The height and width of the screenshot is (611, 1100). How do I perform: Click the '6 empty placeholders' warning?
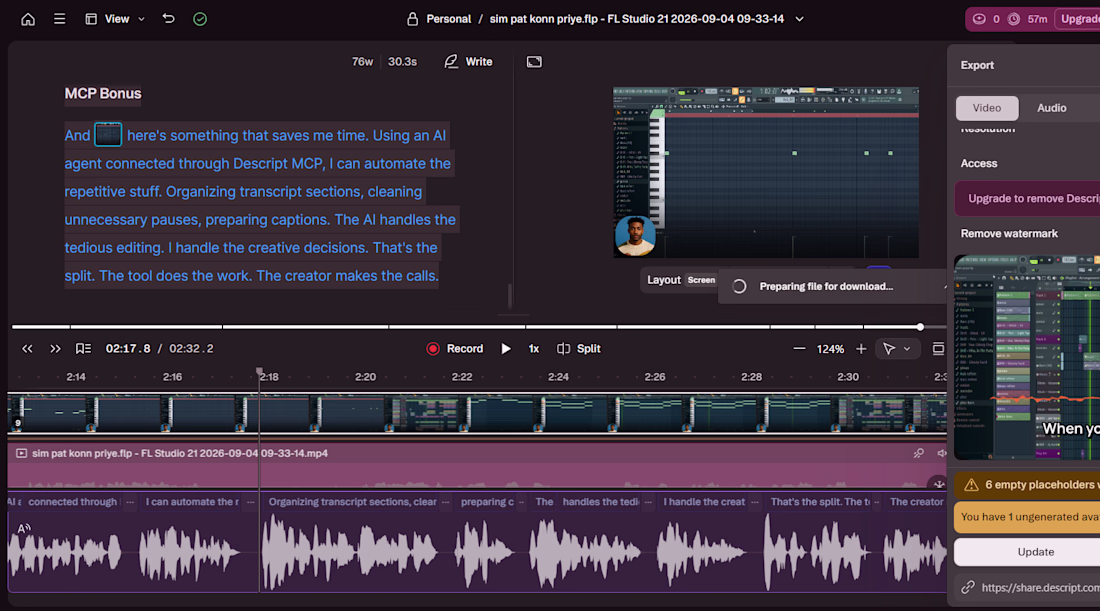pos(1028,485)
